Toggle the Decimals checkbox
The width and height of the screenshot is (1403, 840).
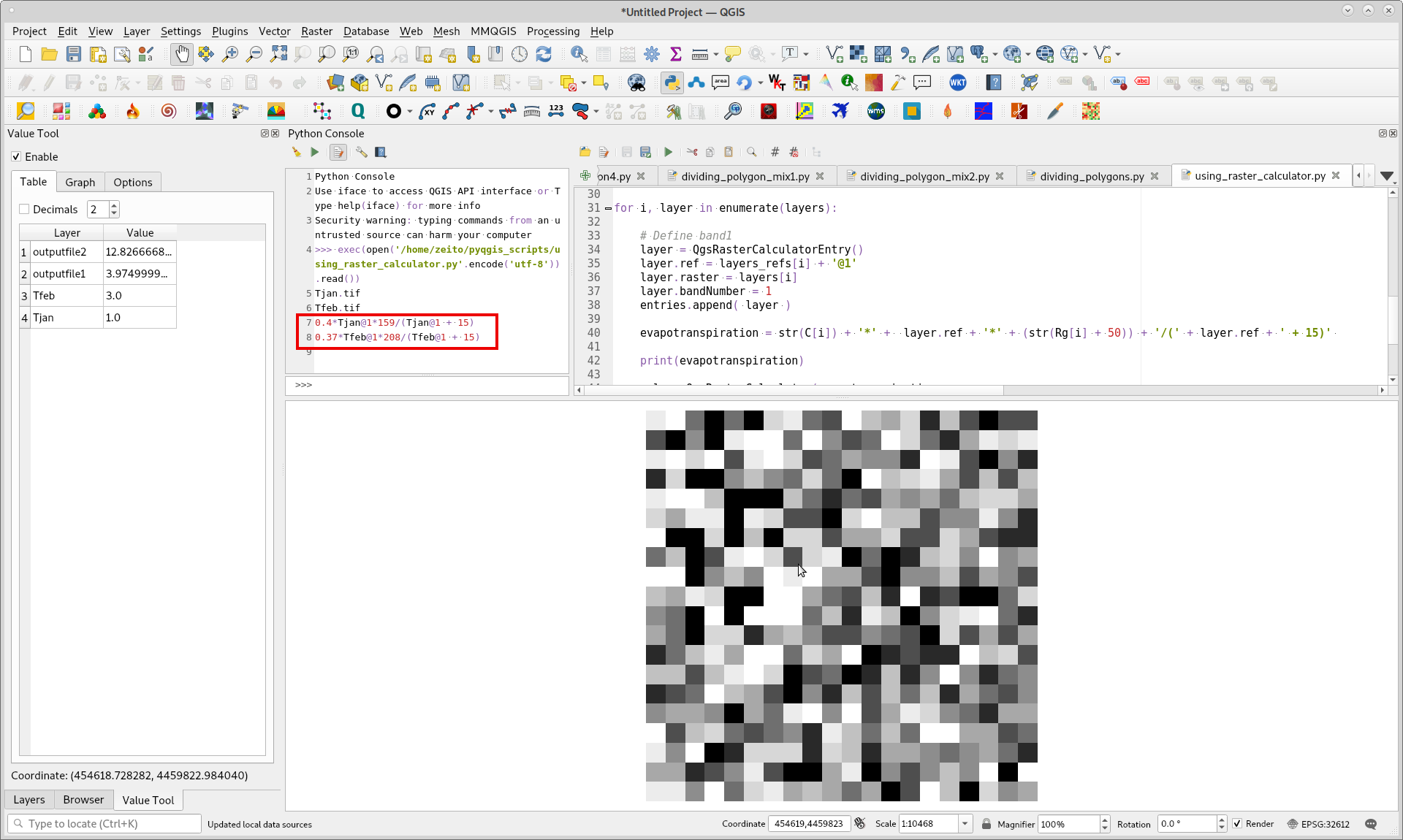coord(24,210)
